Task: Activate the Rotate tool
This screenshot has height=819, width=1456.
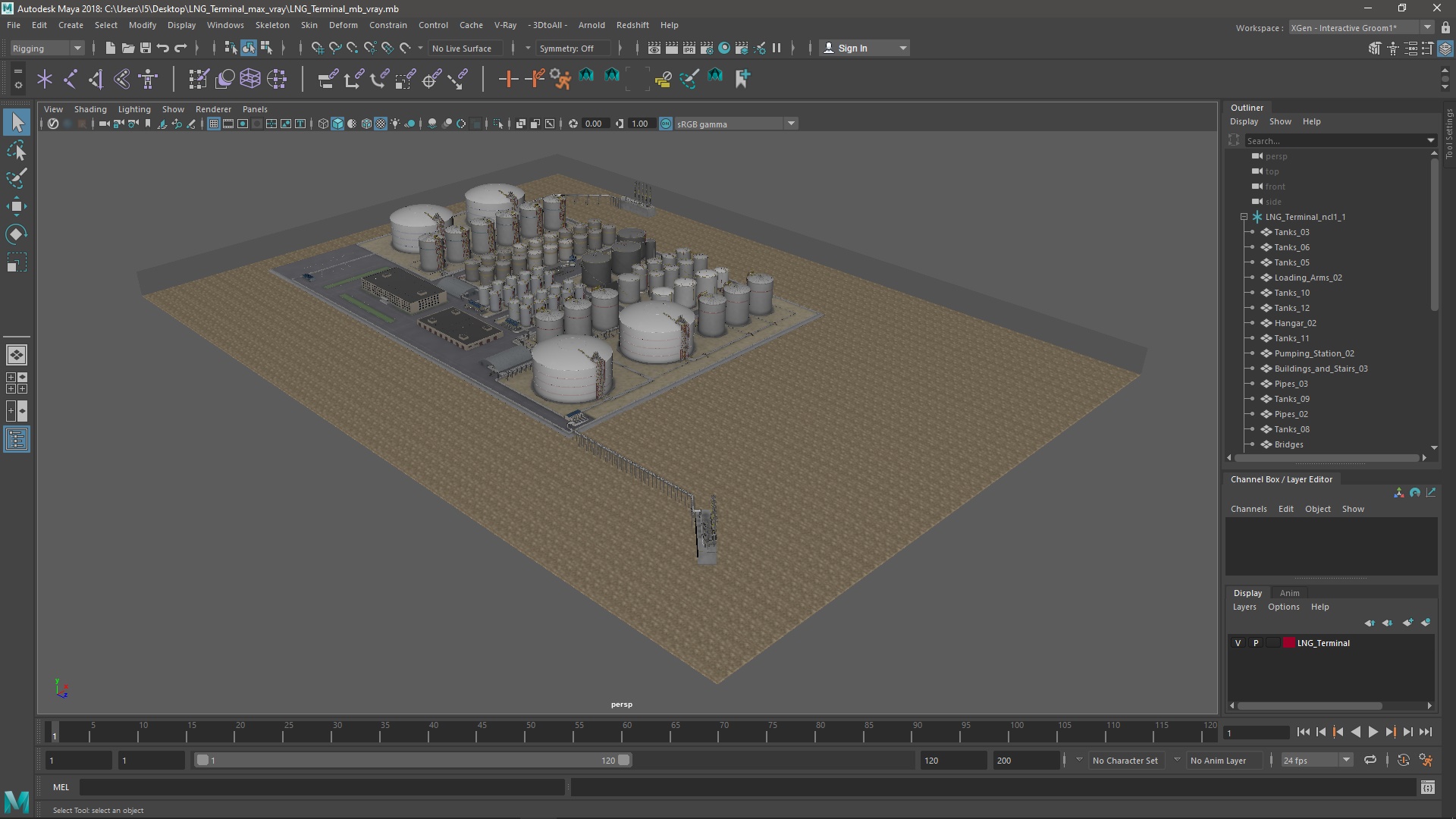Action: [x=17, y=234]
